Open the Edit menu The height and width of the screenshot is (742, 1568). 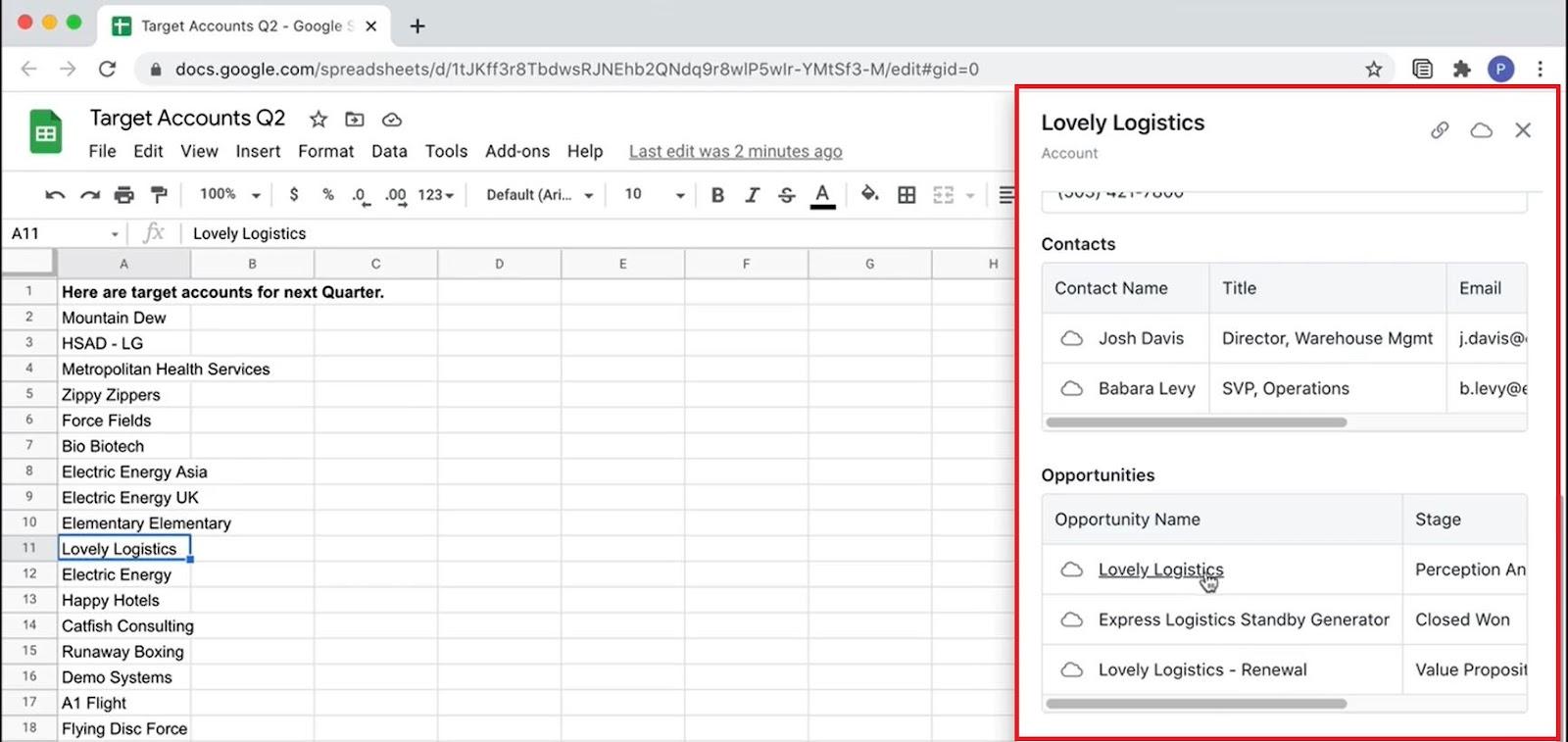(148, 151)
